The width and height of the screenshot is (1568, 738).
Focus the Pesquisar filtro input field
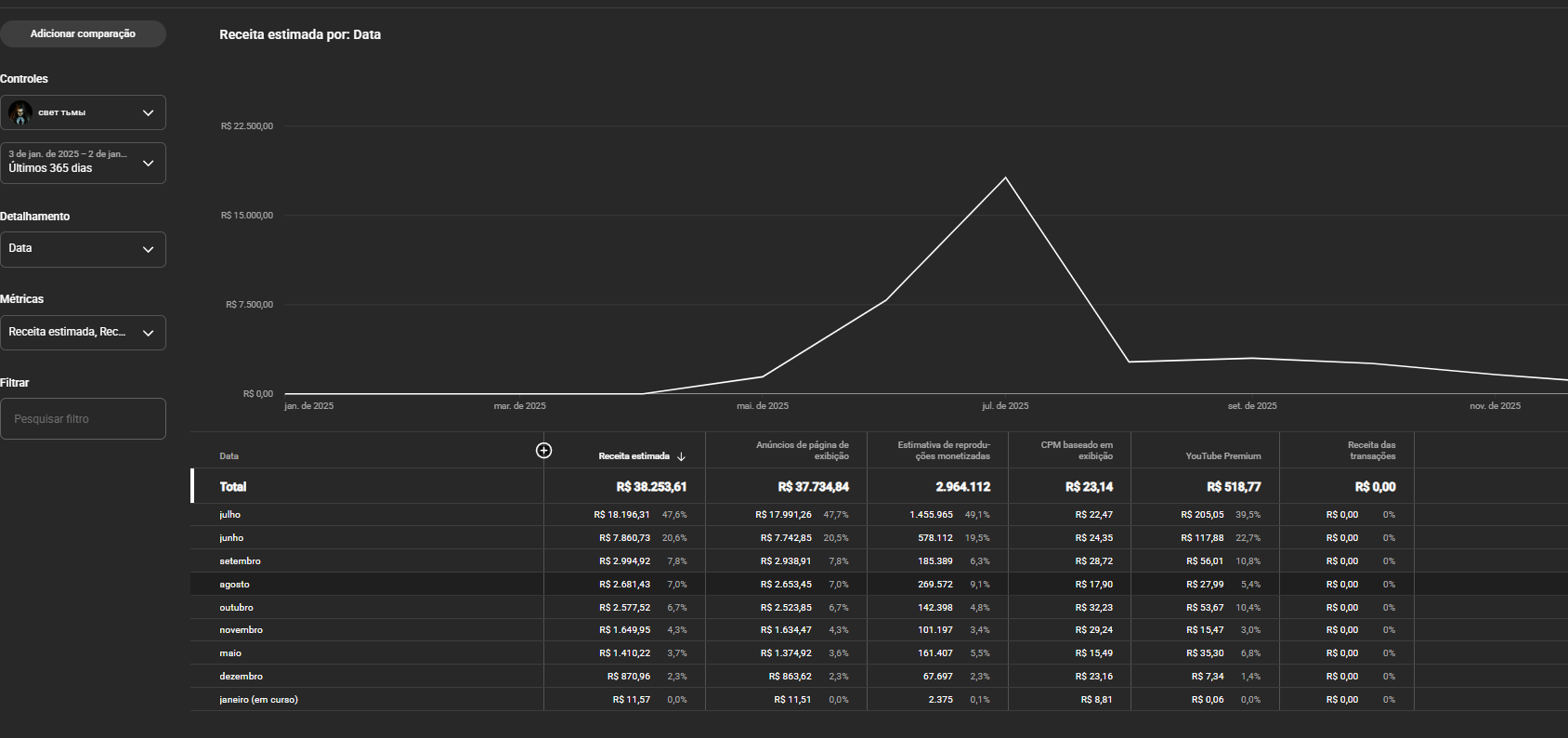[83, 419]
